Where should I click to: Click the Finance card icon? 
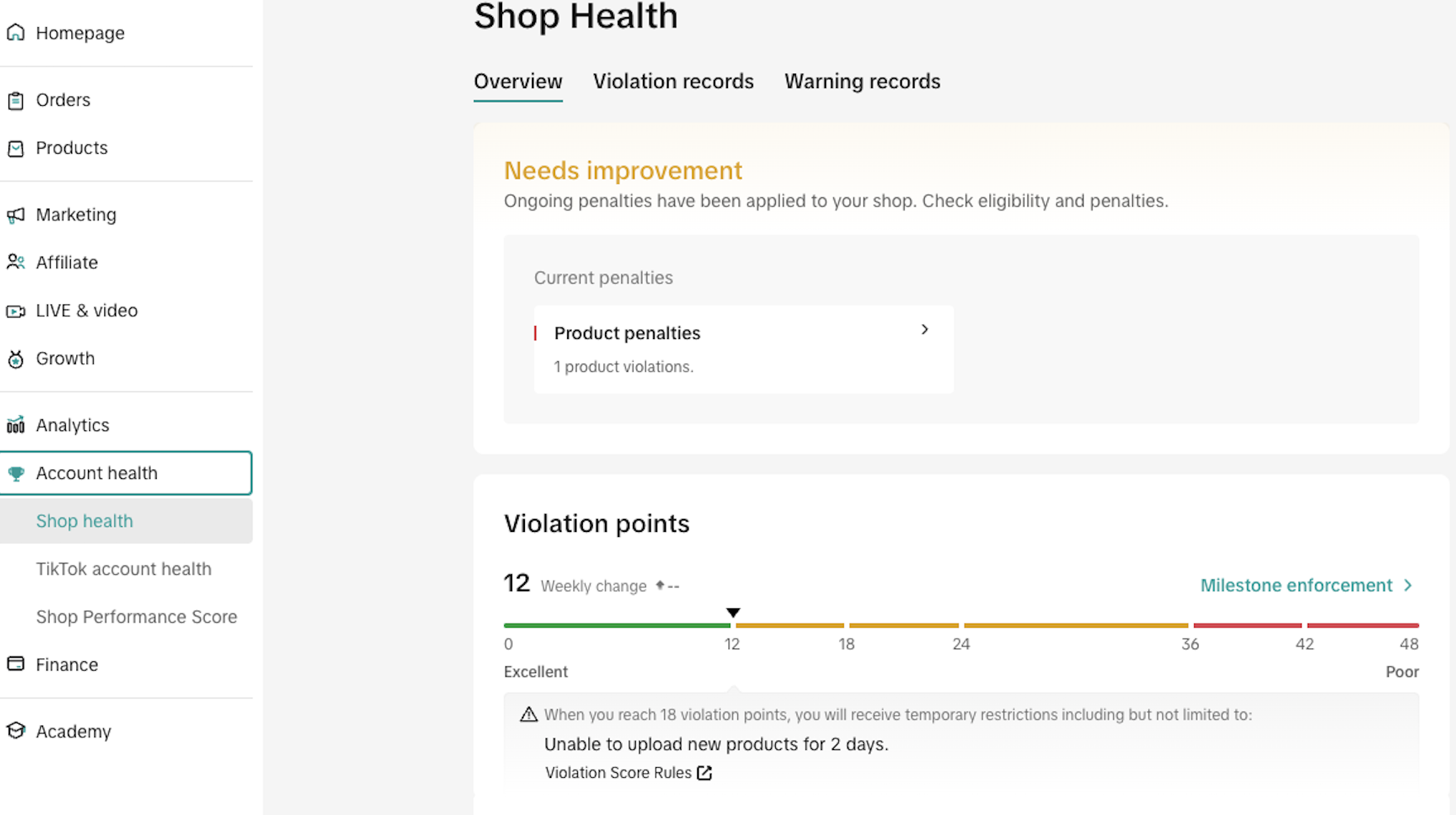16,664
